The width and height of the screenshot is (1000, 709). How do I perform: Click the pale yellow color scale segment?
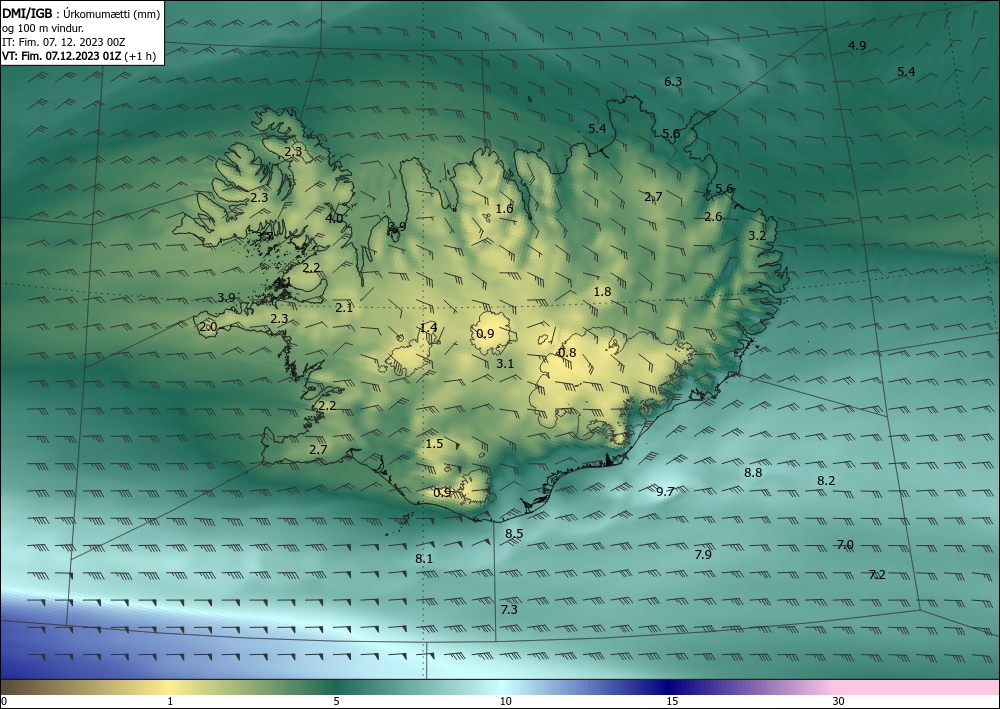pos(170,687)
